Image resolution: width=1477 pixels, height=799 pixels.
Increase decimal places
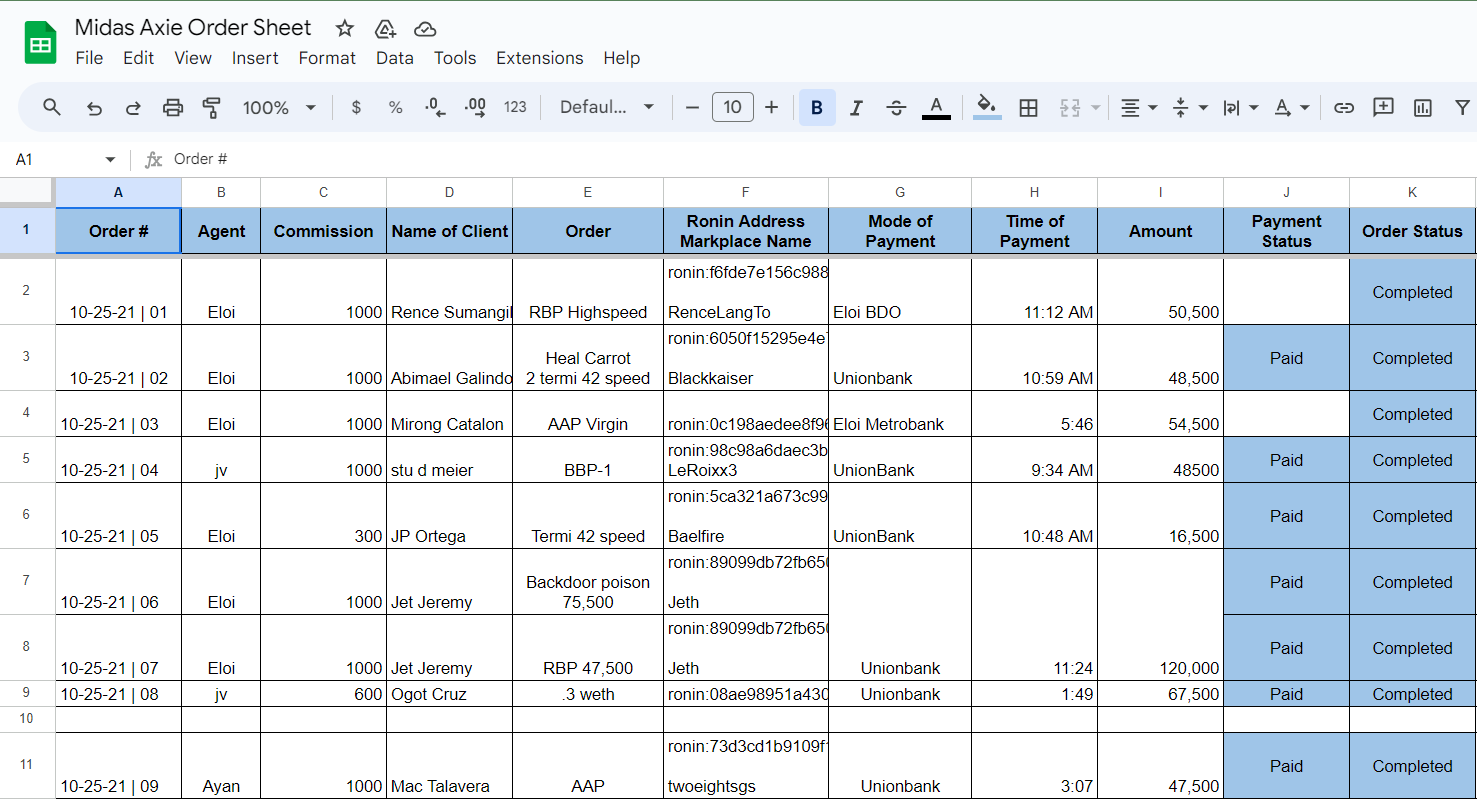pyautogui.click(x=475, y=107)
